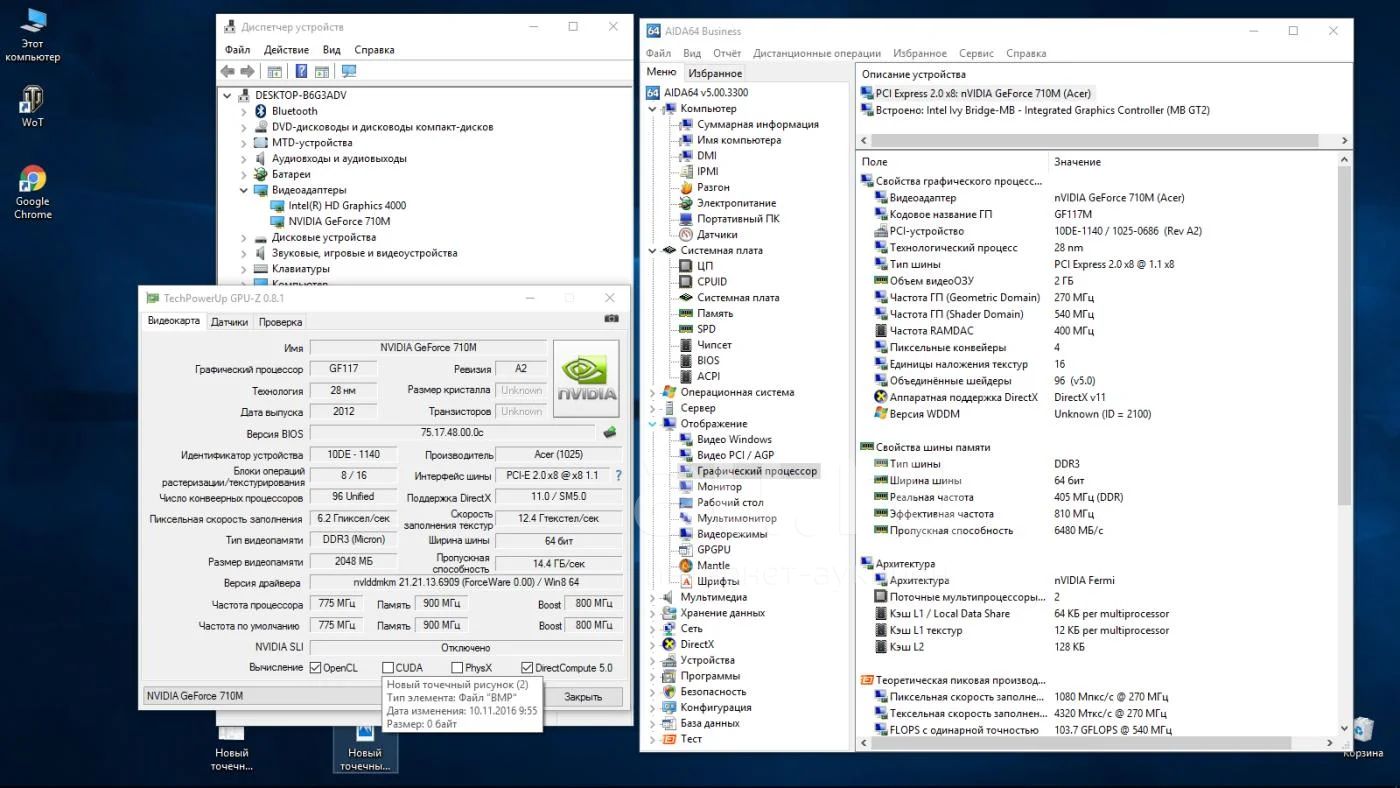Open the Чипсет item in AIDA64

coord(714,345)
